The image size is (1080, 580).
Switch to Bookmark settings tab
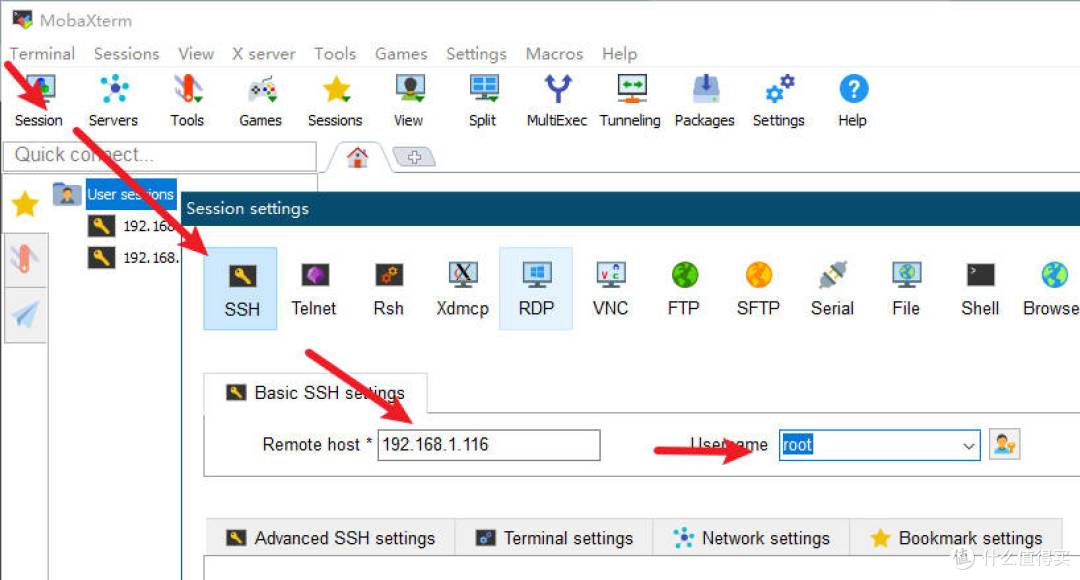[x=956, y=538]
